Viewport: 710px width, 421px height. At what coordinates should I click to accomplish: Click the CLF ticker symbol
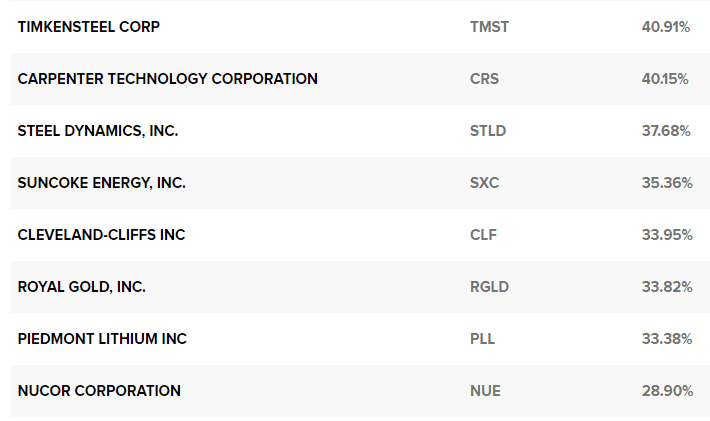click(483, 235)
